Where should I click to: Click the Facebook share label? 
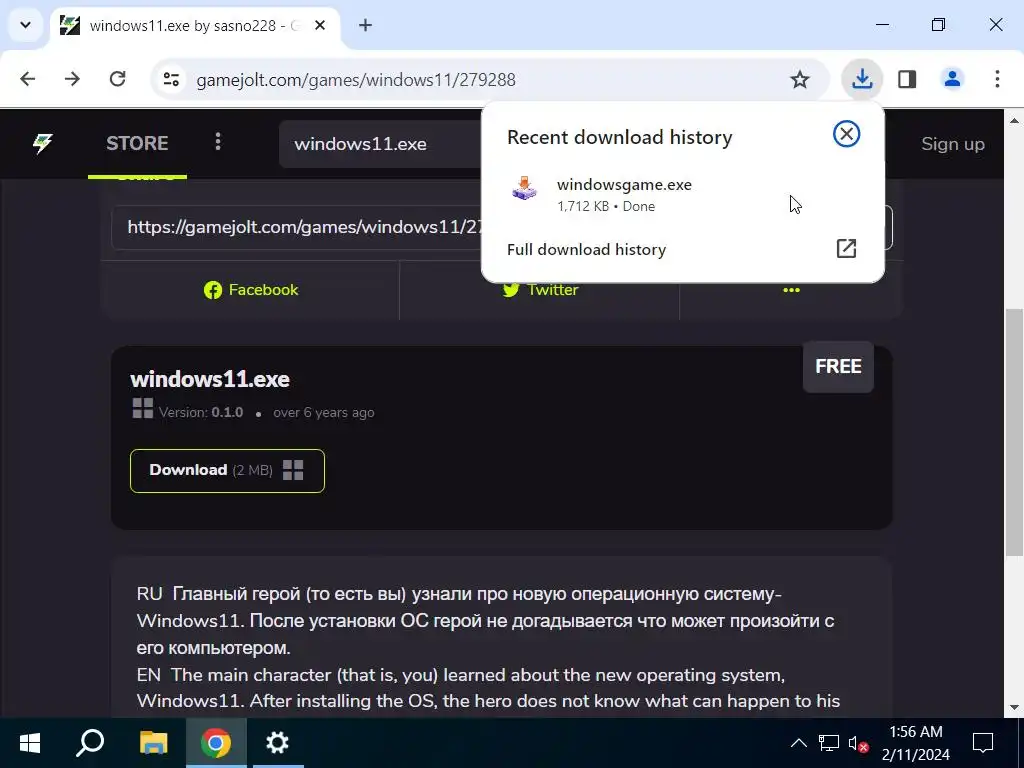(x=263, y=290)
